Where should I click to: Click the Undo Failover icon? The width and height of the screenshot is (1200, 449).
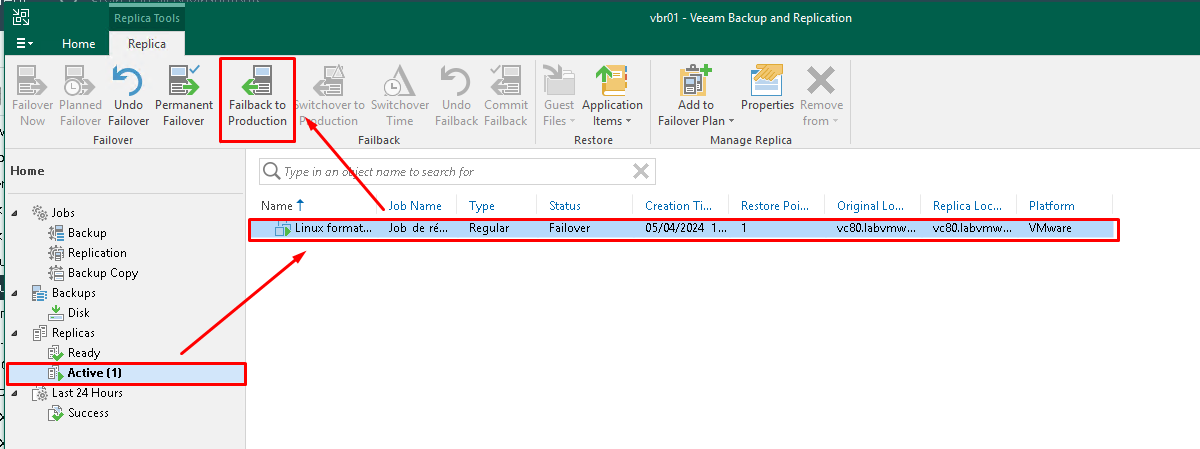coord(128,96)
